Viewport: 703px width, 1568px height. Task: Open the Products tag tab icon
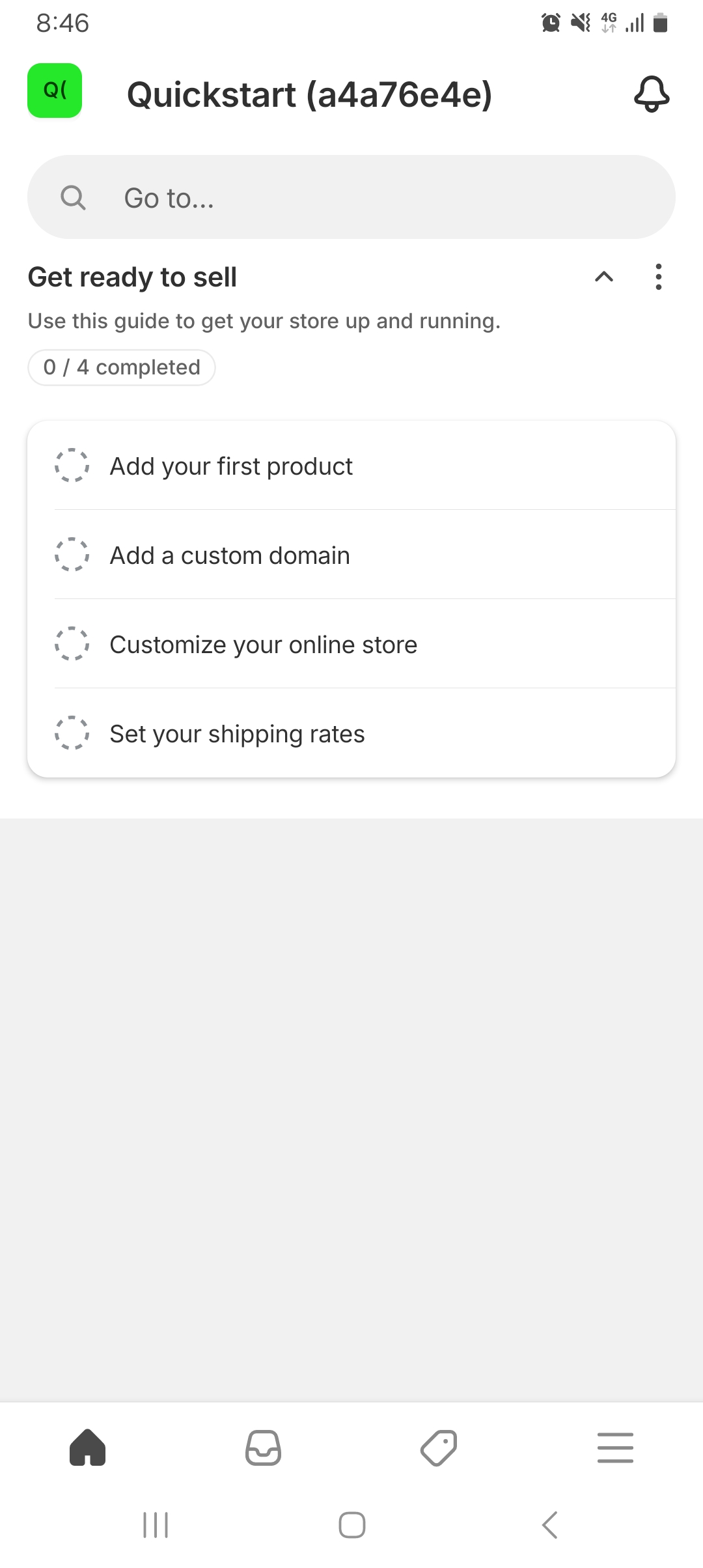click(x=439, y=1448)
